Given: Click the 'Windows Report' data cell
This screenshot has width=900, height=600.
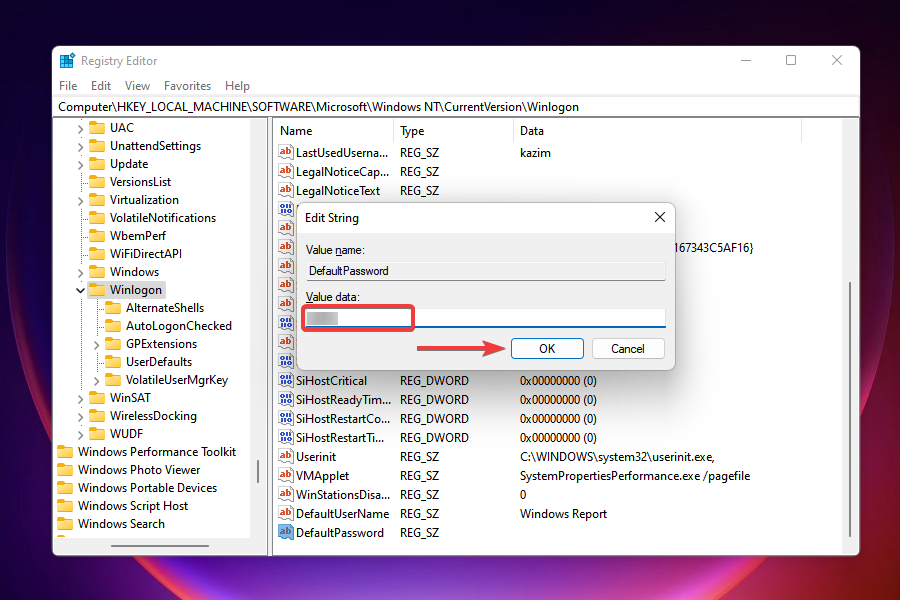Looking at the screenshot, I should click(563, 513).
